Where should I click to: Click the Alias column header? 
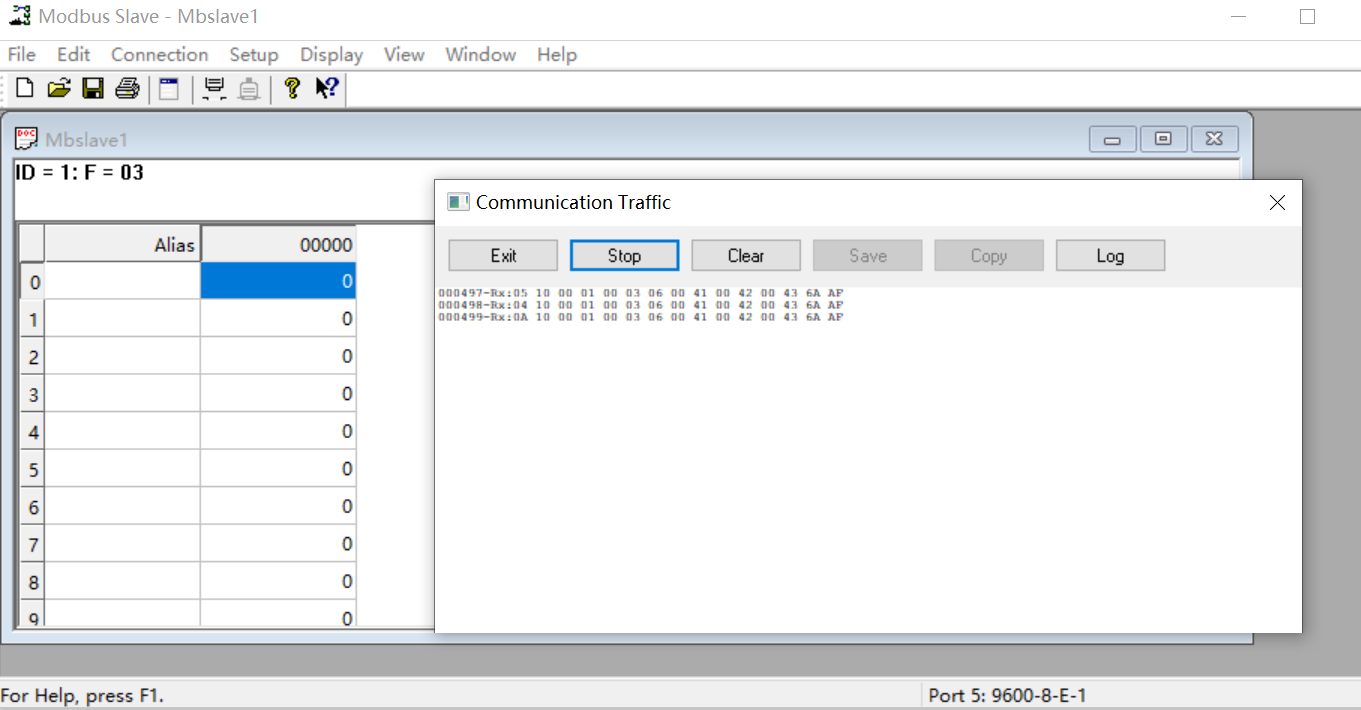(123, 244)
